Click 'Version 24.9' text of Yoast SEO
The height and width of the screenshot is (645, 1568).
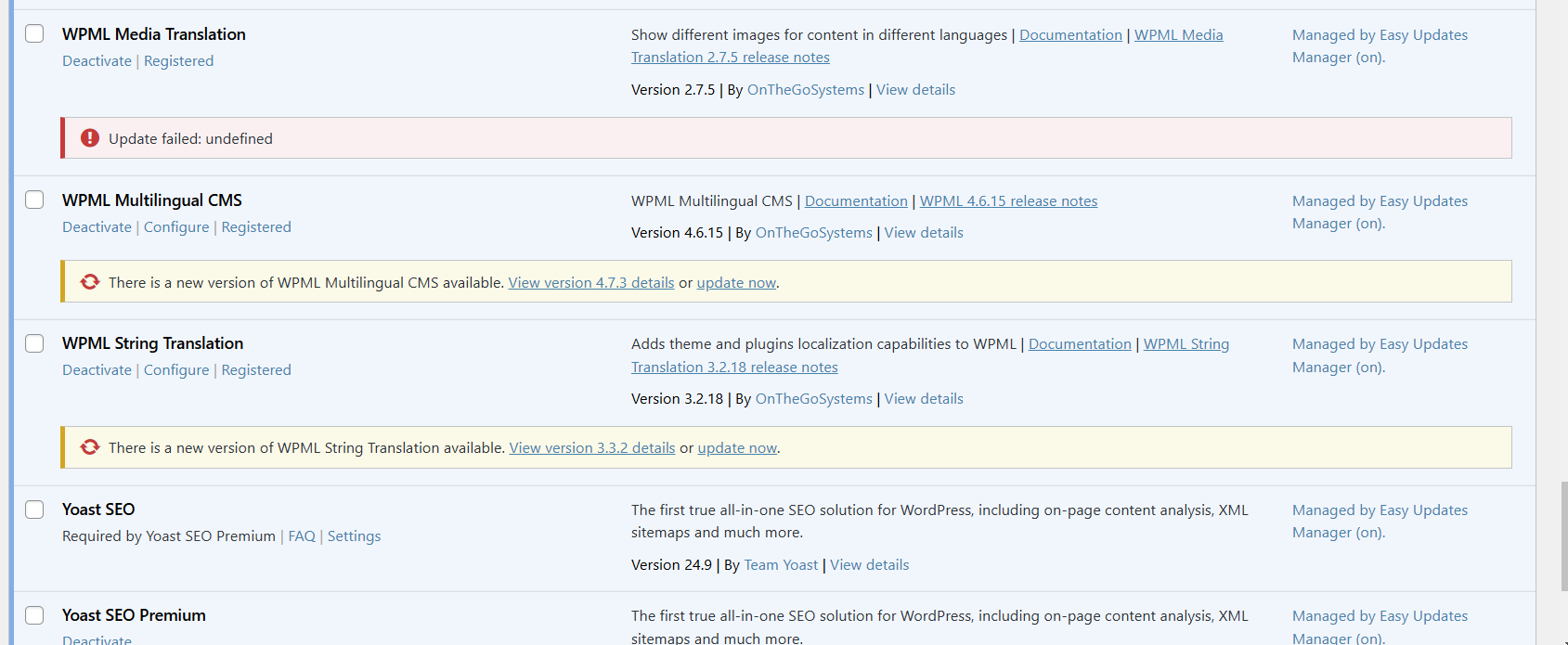(671, 565)
